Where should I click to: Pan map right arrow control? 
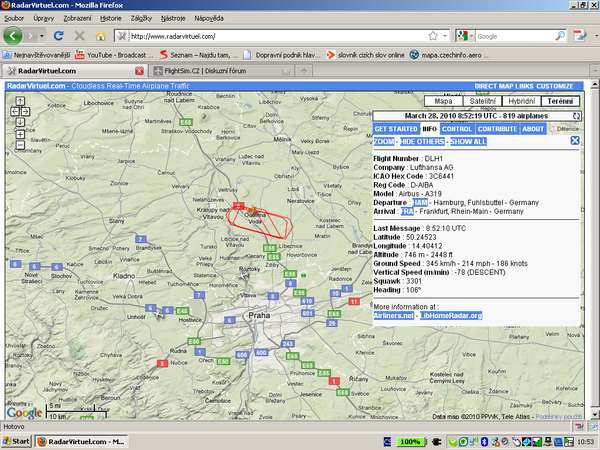(x=25, y=112)
